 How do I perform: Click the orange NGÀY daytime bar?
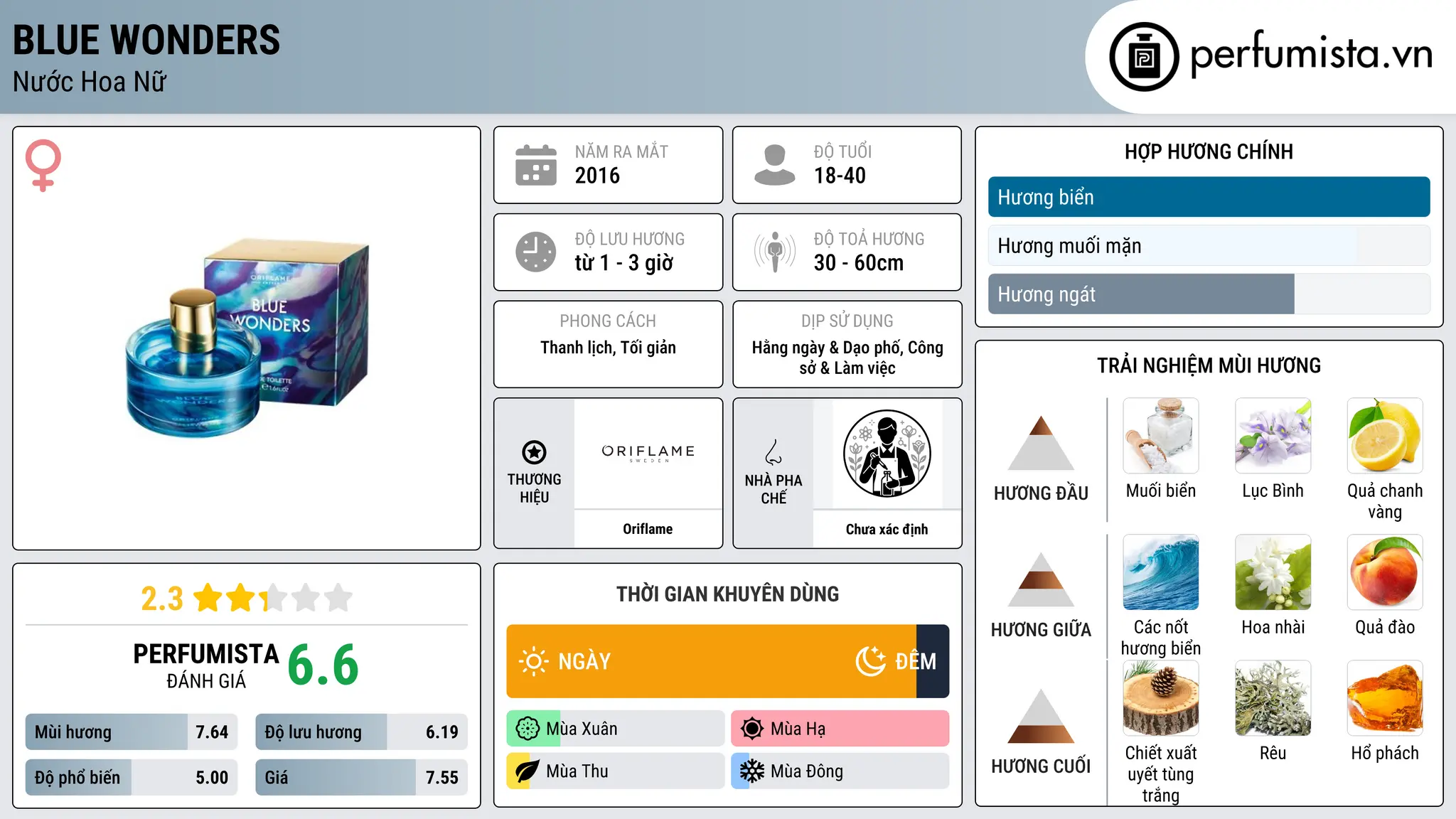(712, 661)
